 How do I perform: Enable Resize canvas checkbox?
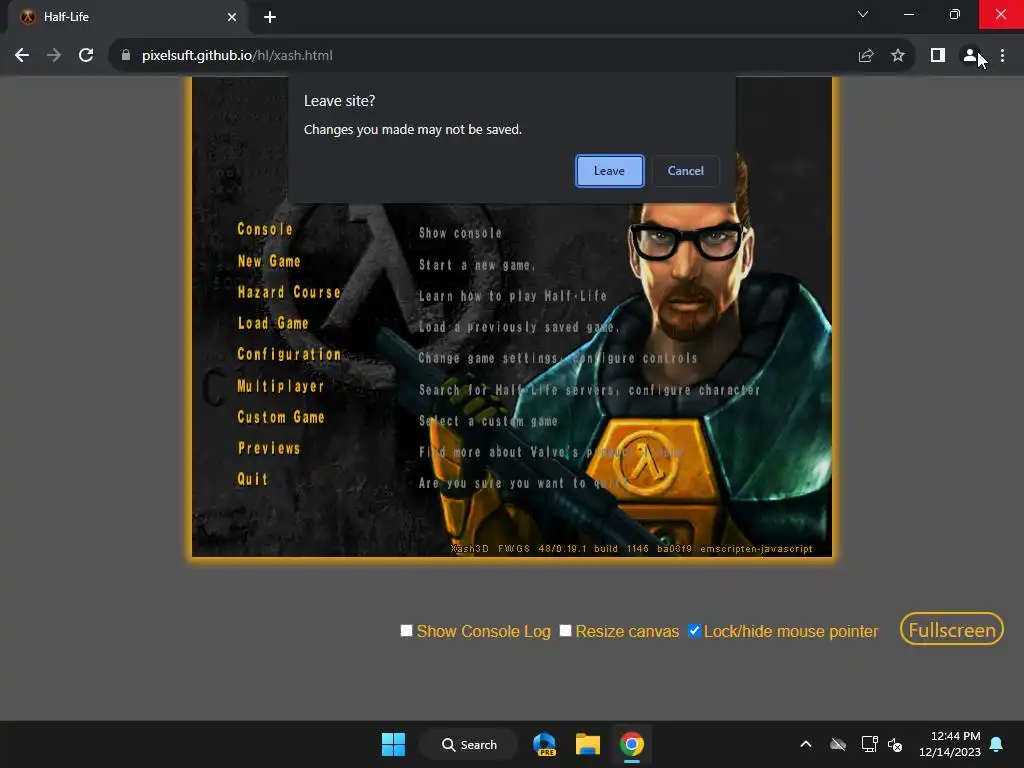(x=566, y=630)
